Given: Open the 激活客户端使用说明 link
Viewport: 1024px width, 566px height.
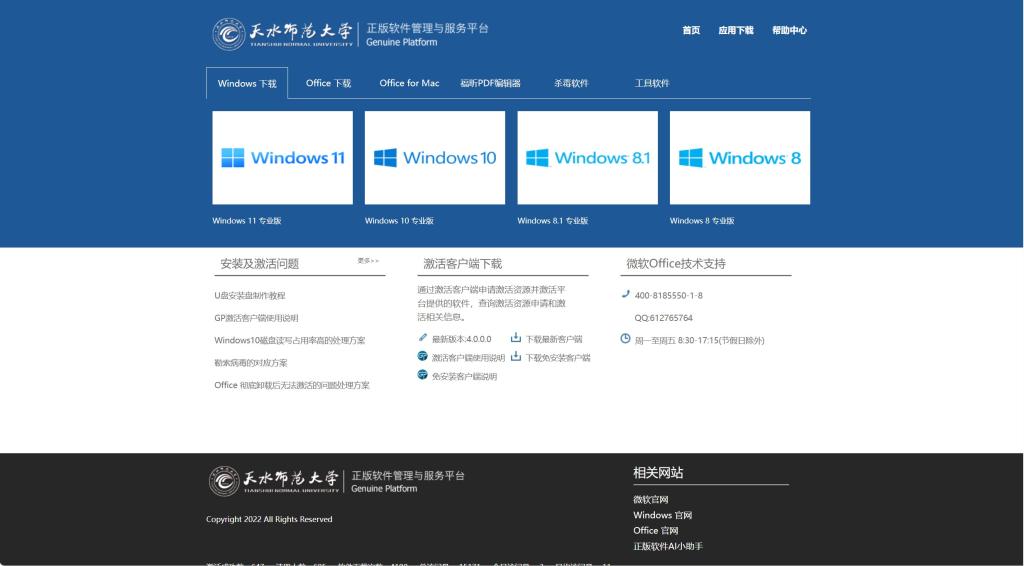Looking at the screenshot, I should coord(468,358).
